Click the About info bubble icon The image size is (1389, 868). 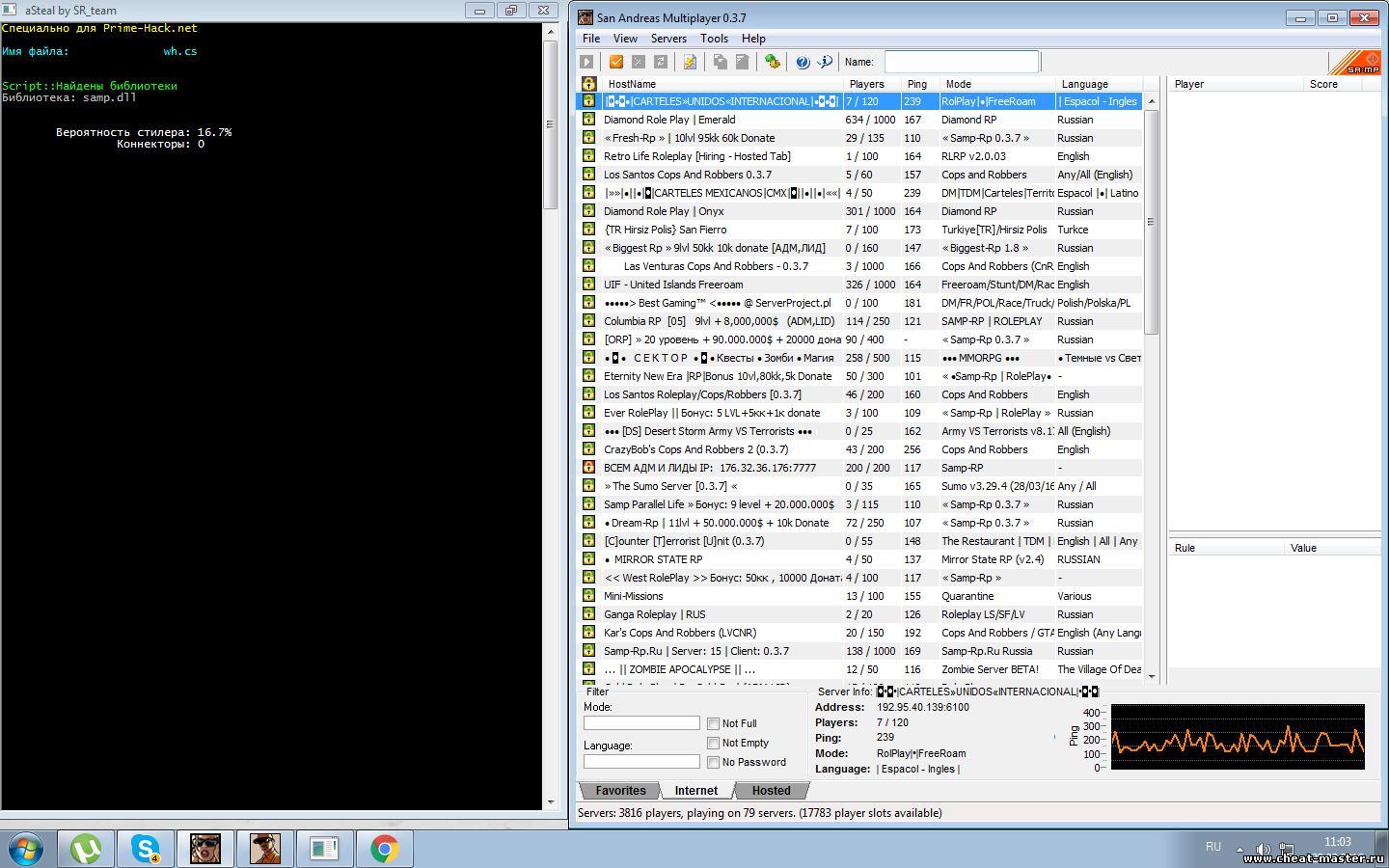[825, 62]
